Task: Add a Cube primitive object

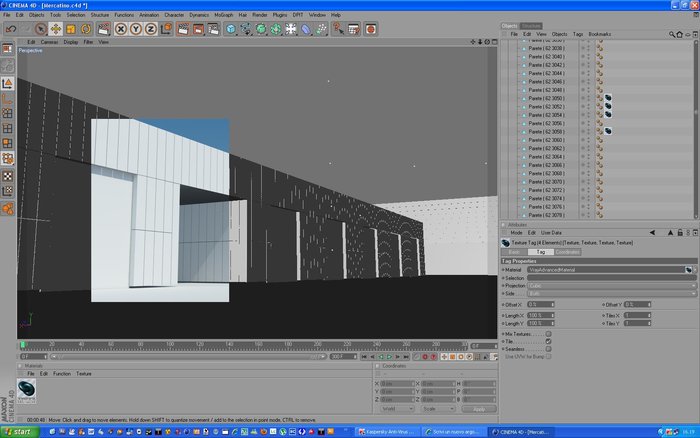Action: pos(231,29)
